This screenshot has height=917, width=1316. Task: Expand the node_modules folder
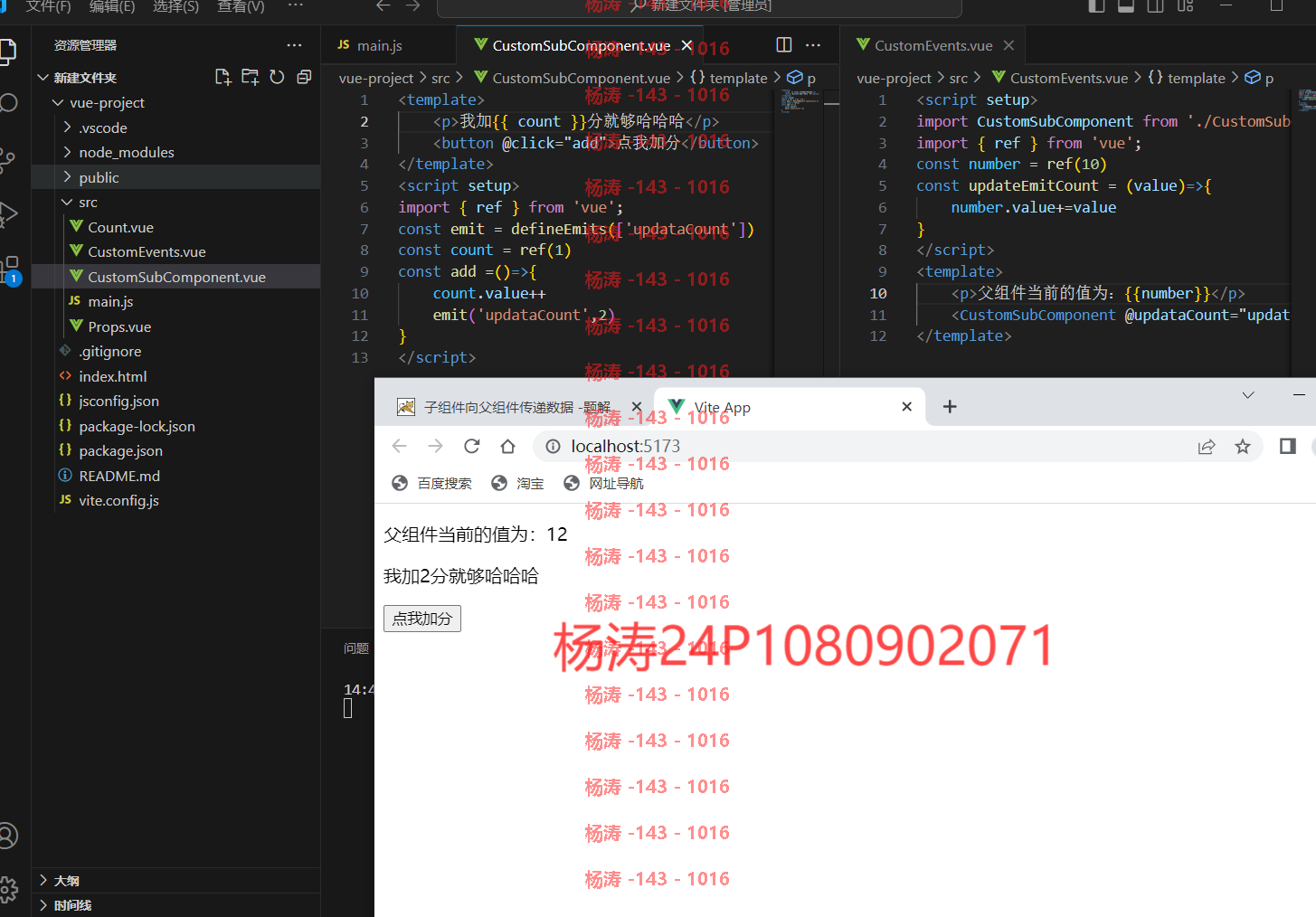67,152
